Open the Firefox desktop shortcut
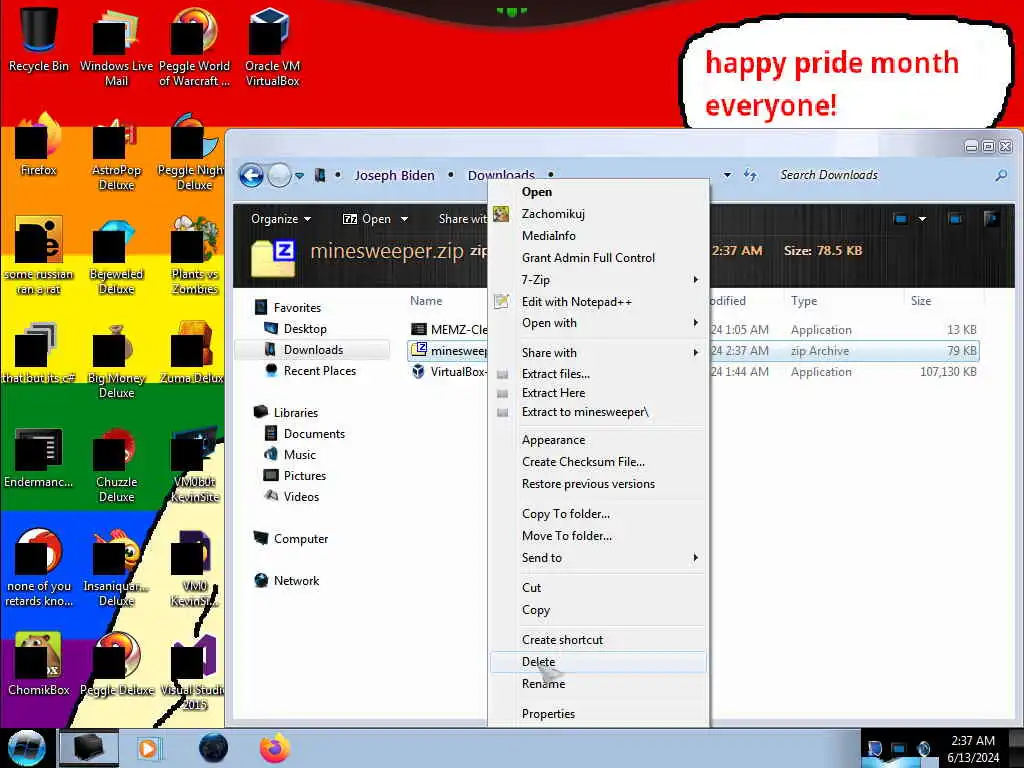 tap(39, 145)
